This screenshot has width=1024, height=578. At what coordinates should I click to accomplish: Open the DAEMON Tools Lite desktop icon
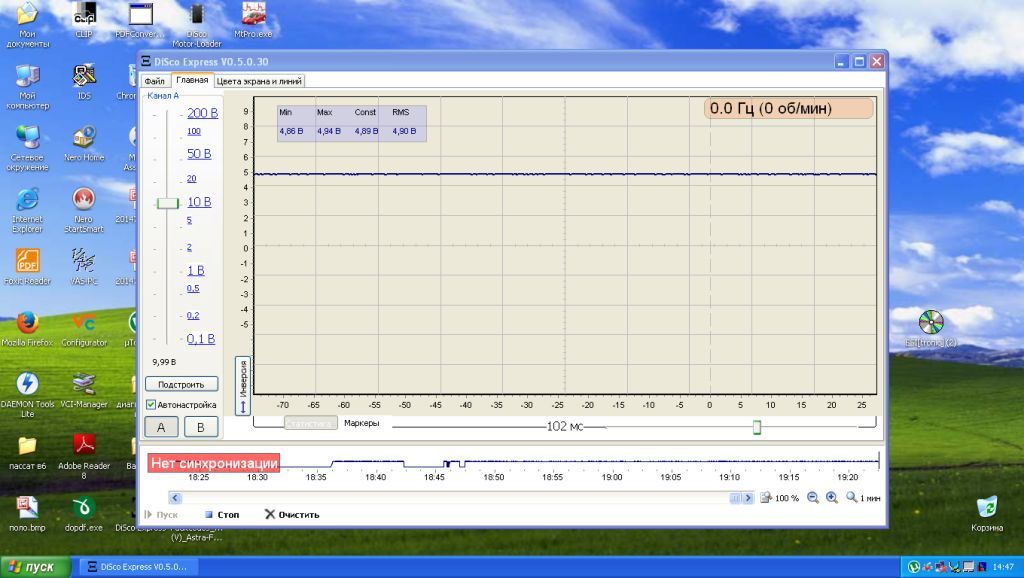click(x=27, y=394)
